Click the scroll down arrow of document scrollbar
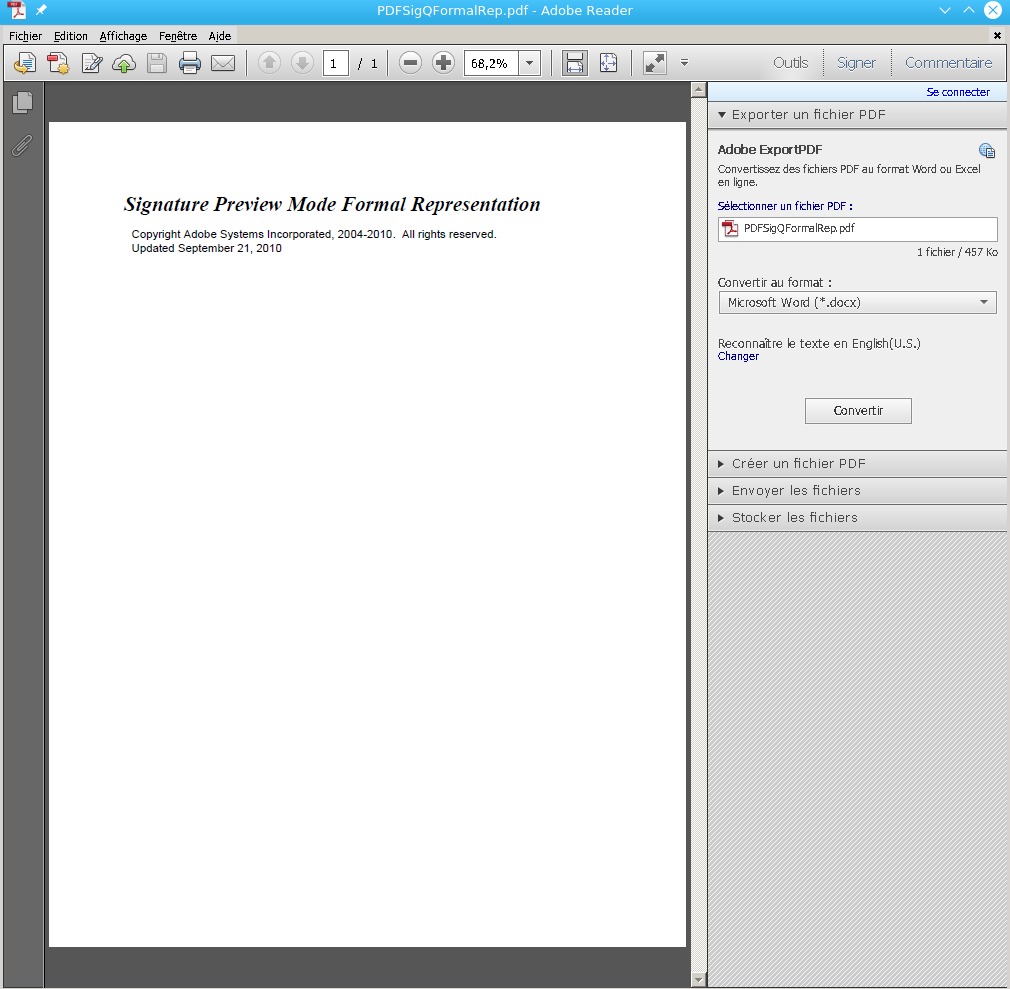This screenshot has height=989, width=1010. tap(698, 980)
